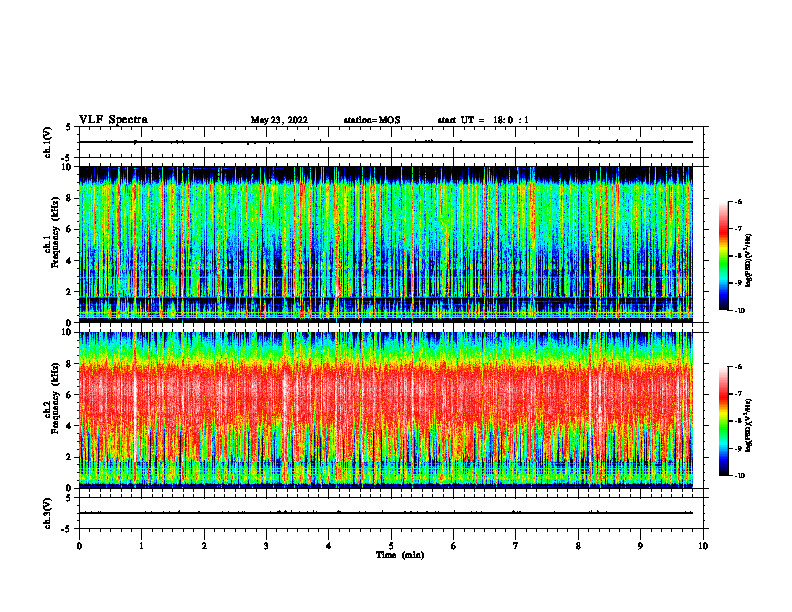Click the "-6" label on ch.1 colorbar

pyautogui.click(x=738, y=201)
